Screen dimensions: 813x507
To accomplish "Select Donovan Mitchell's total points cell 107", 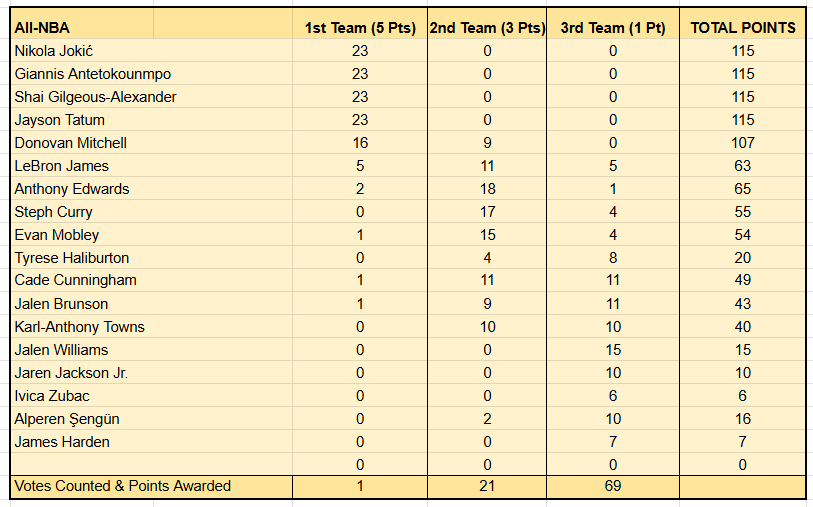I will [742, 143].
